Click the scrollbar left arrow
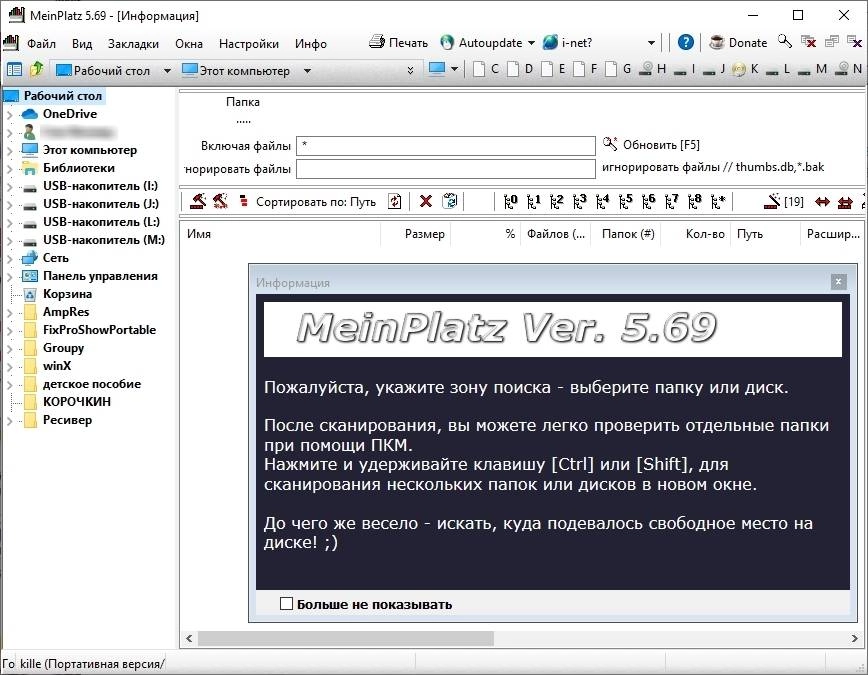Viewport: 868px width, 675px height. [189, 638]
